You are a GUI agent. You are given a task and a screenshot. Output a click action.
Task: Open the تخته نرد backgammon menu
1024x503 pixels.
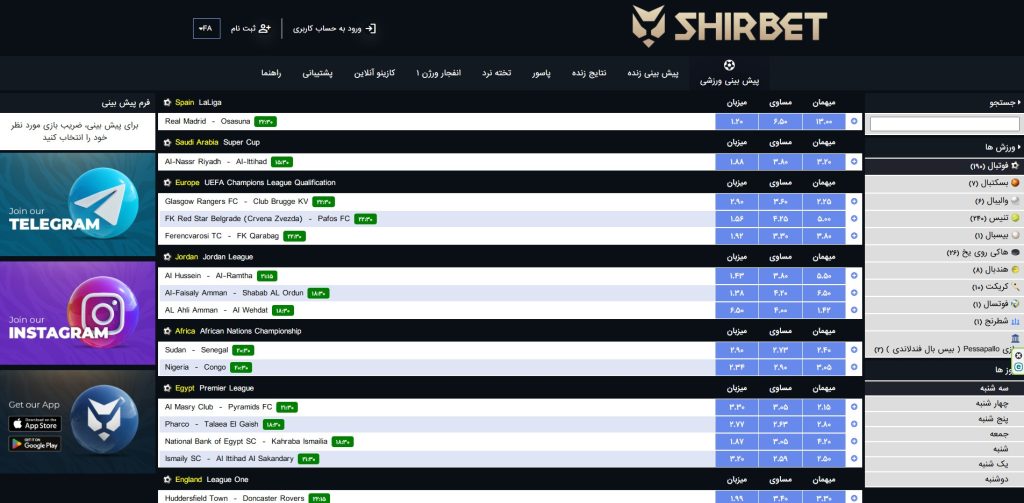point(496,73)
